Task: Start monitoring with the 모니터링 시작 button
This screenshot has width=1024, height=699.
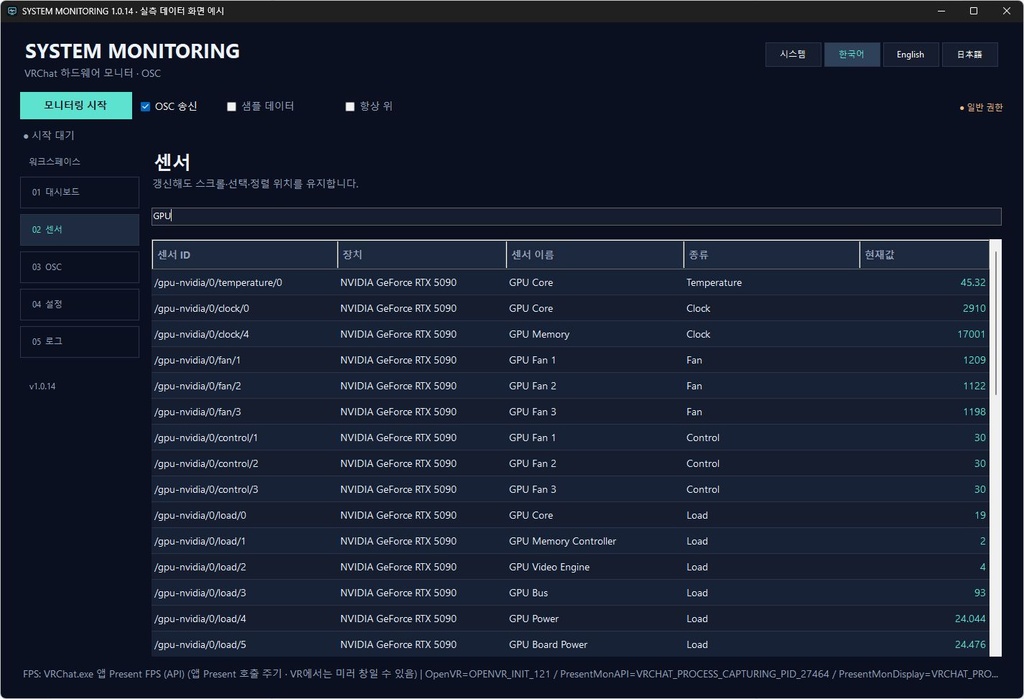Action: [x=76, y=105]
